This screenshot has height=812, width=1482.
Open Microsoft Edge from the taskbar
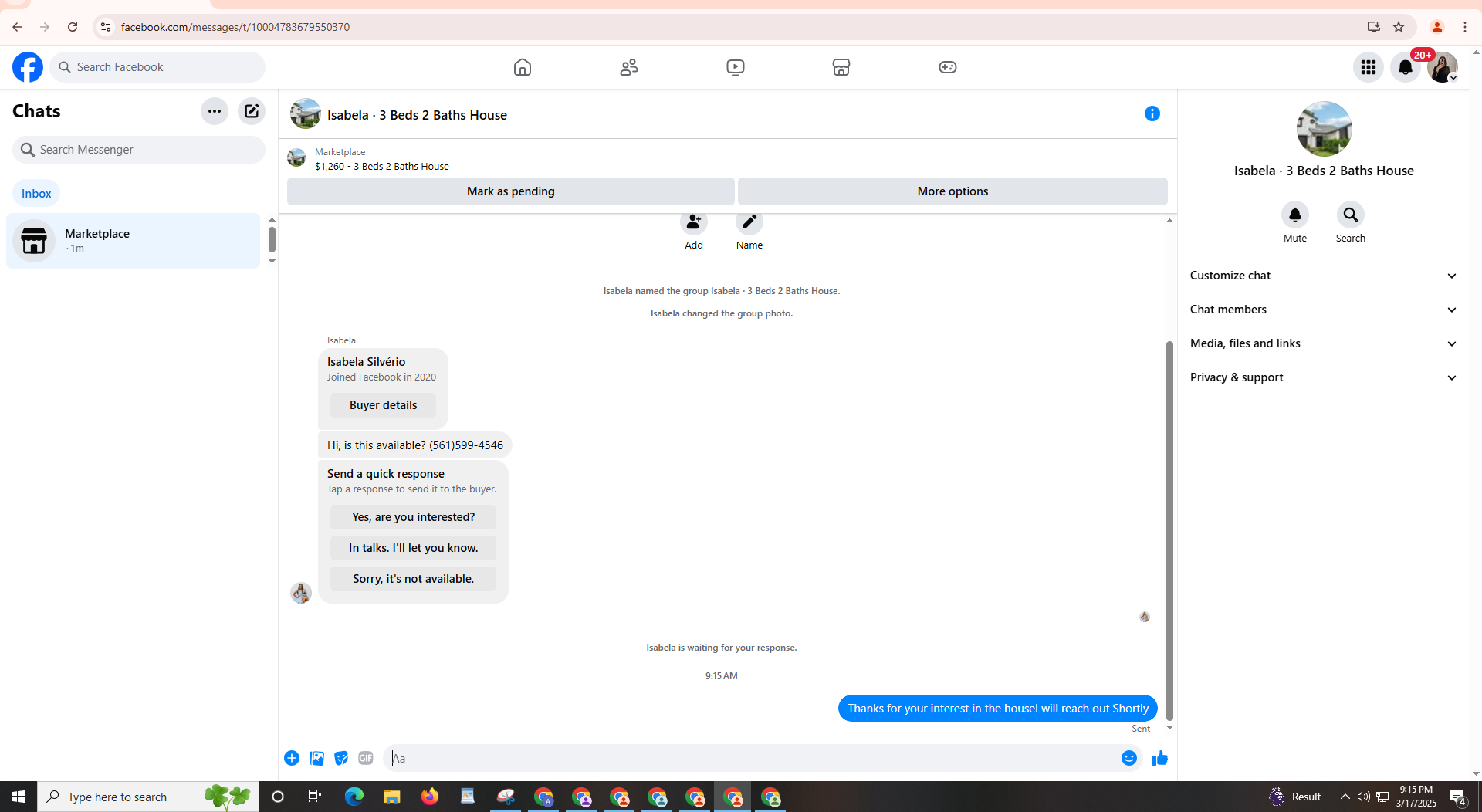[x=354, y=797]
